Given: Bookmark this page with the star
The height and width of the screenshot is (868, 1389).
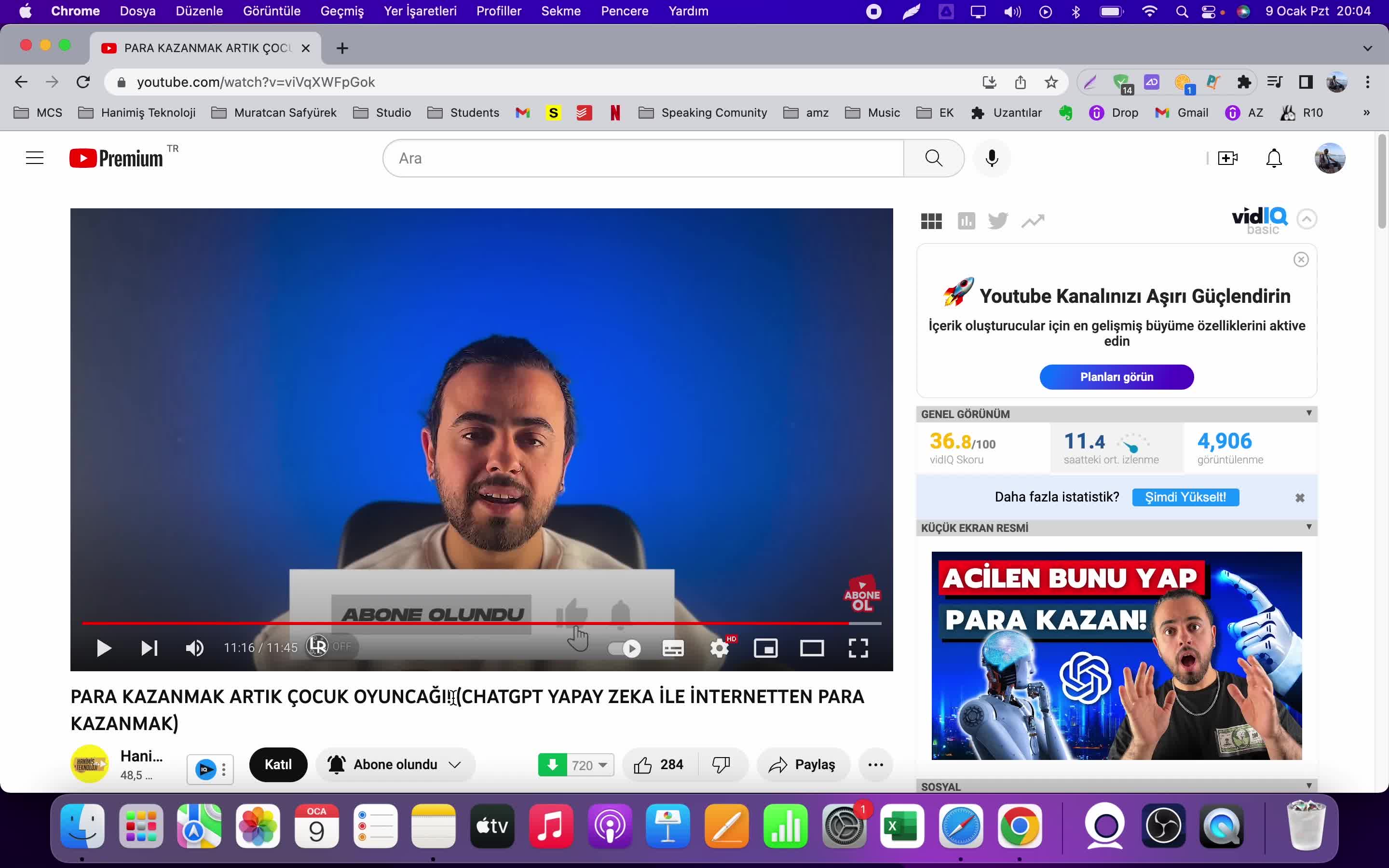Looking at the screenshot, I should pyautogui.click(x=1051, y=82).
